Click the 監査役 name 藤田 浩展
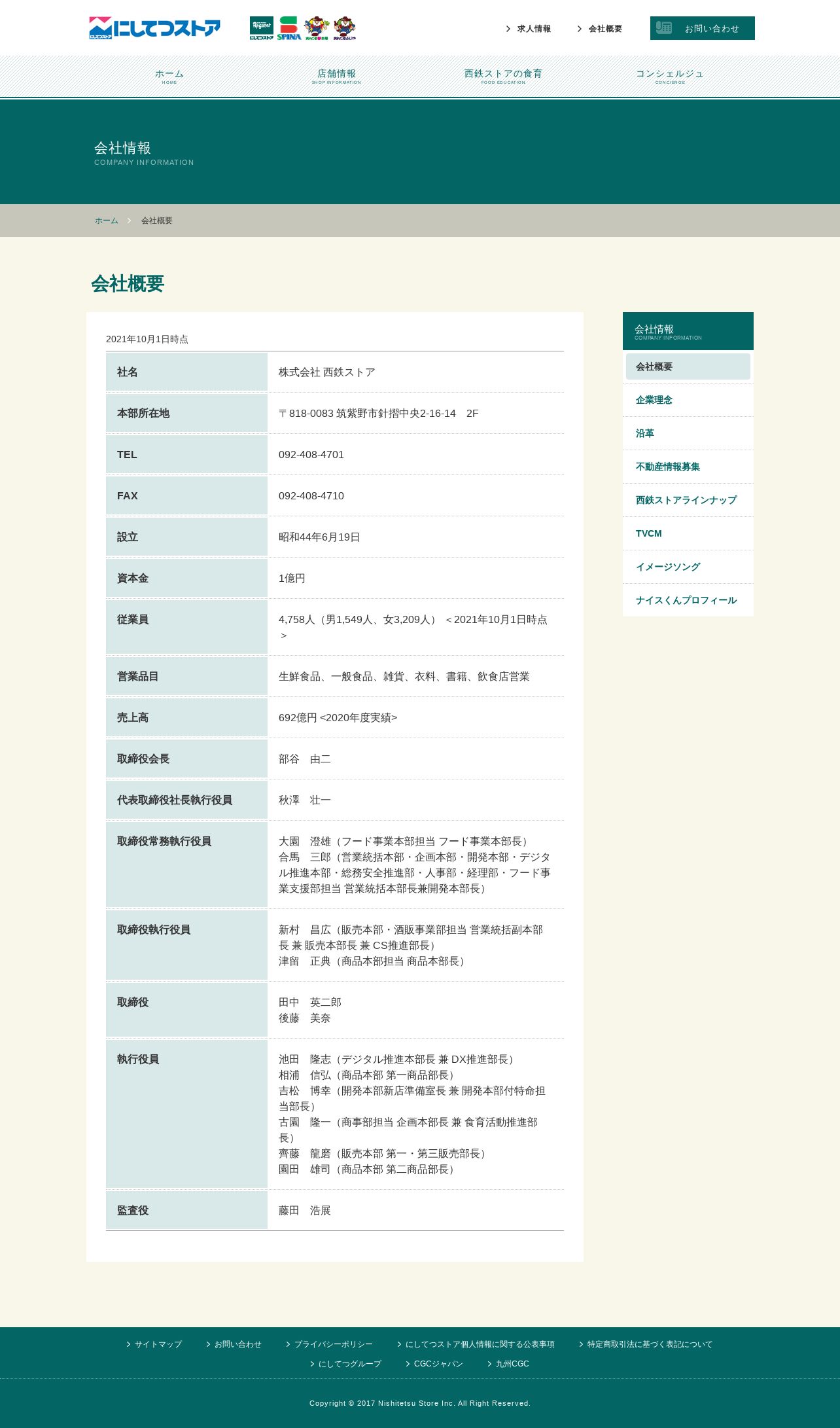Image resolution: width=840 pixels, height=1428 pixels. click(x=305, y=1211)
